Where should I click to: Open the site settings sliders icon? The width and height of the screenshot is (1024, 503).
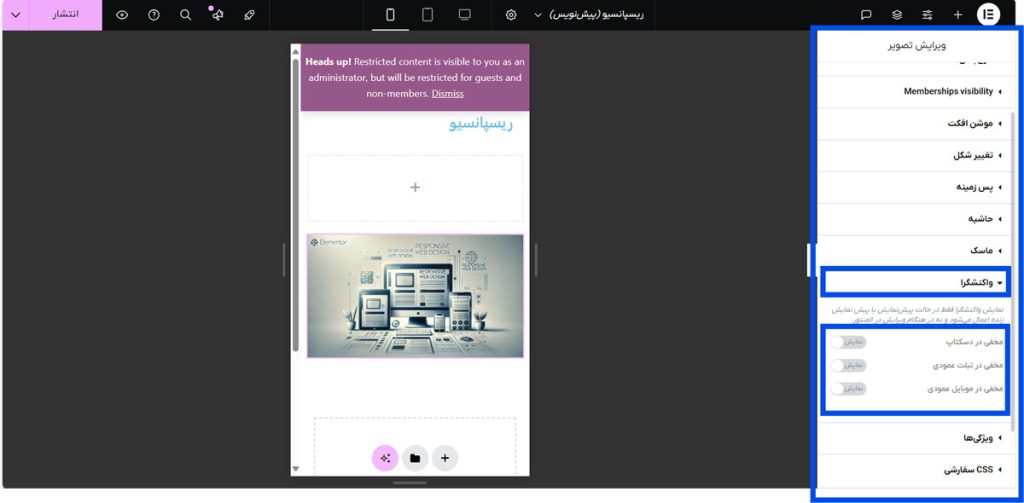click(x=927, y=15)
